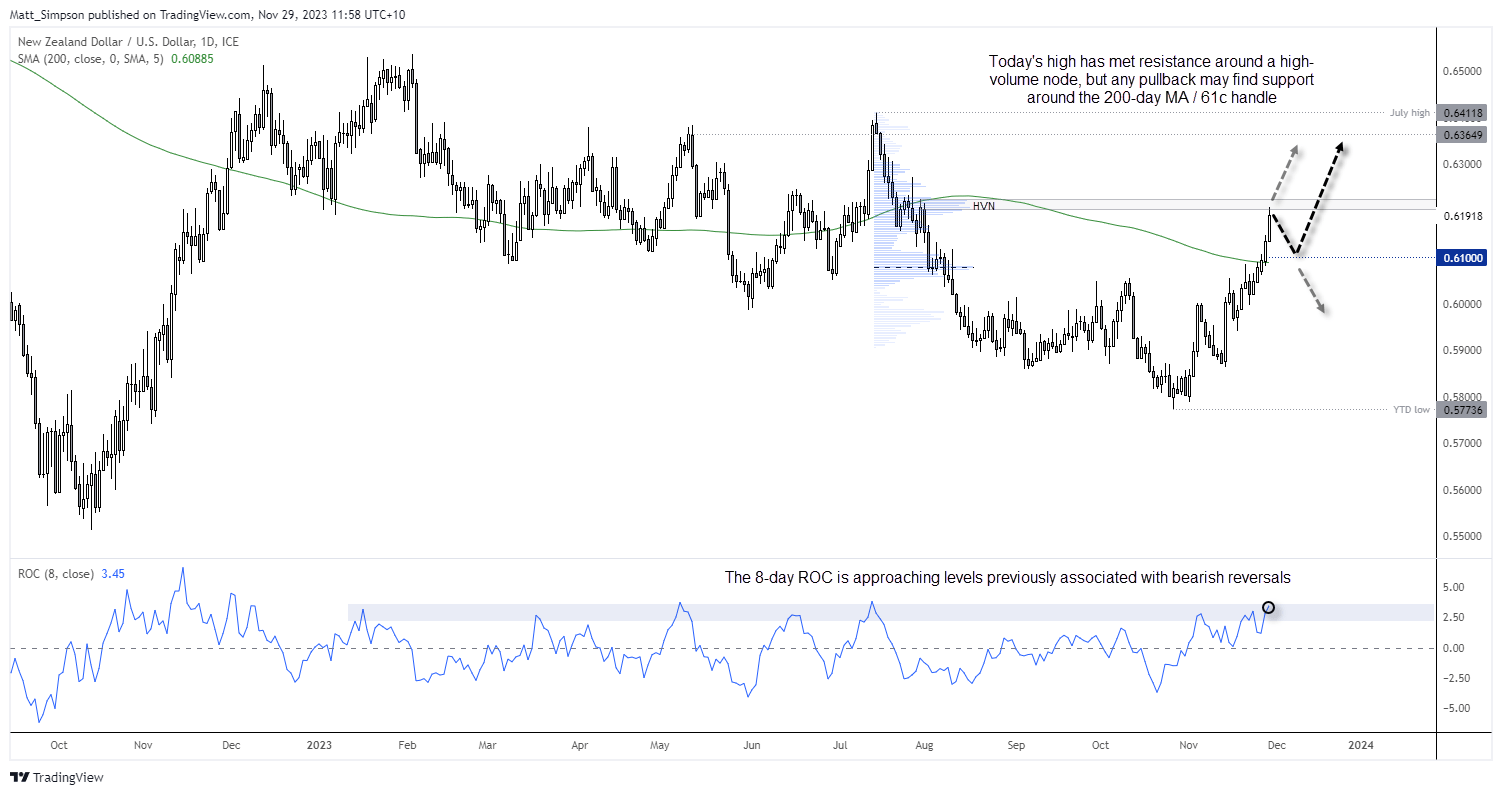Image resolution: width=1502 pixels, height=795 pixels.
Task: Click the 0.57736 YTD low price label
Action: point(1462,409)
